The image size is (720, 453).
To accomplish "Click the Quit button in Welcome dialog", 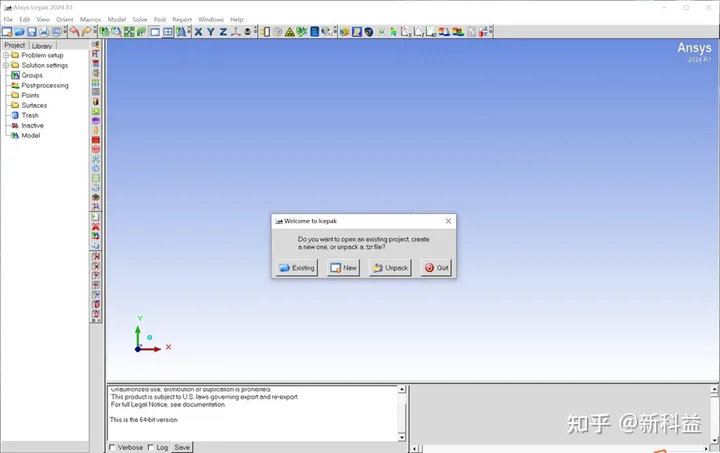I will [x=436, y=268].
